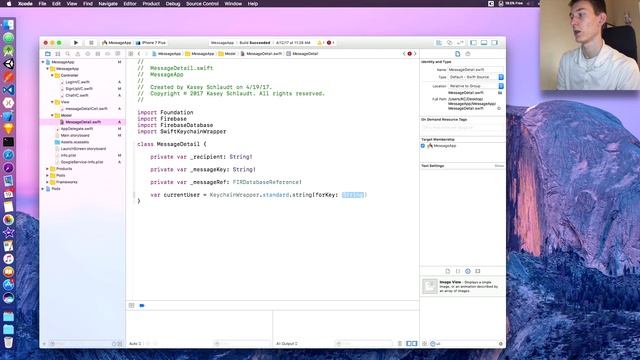The height and width of the screenshot is (360, 640).
Task: Jump to next issue arrow in jump bar
Action: pos(415,54)
